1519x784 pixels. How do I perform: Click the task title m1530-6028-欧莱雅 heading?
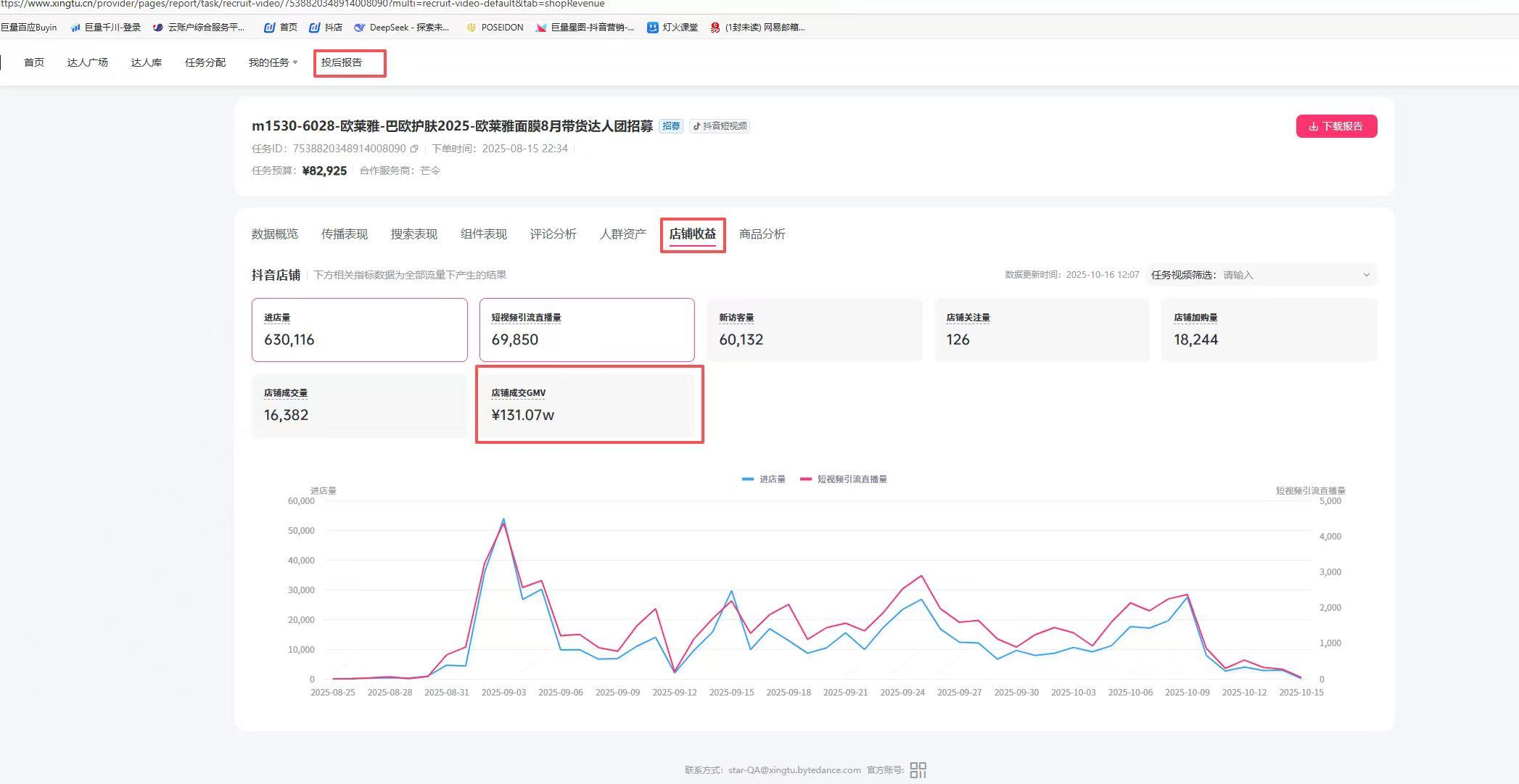point(452,126)
